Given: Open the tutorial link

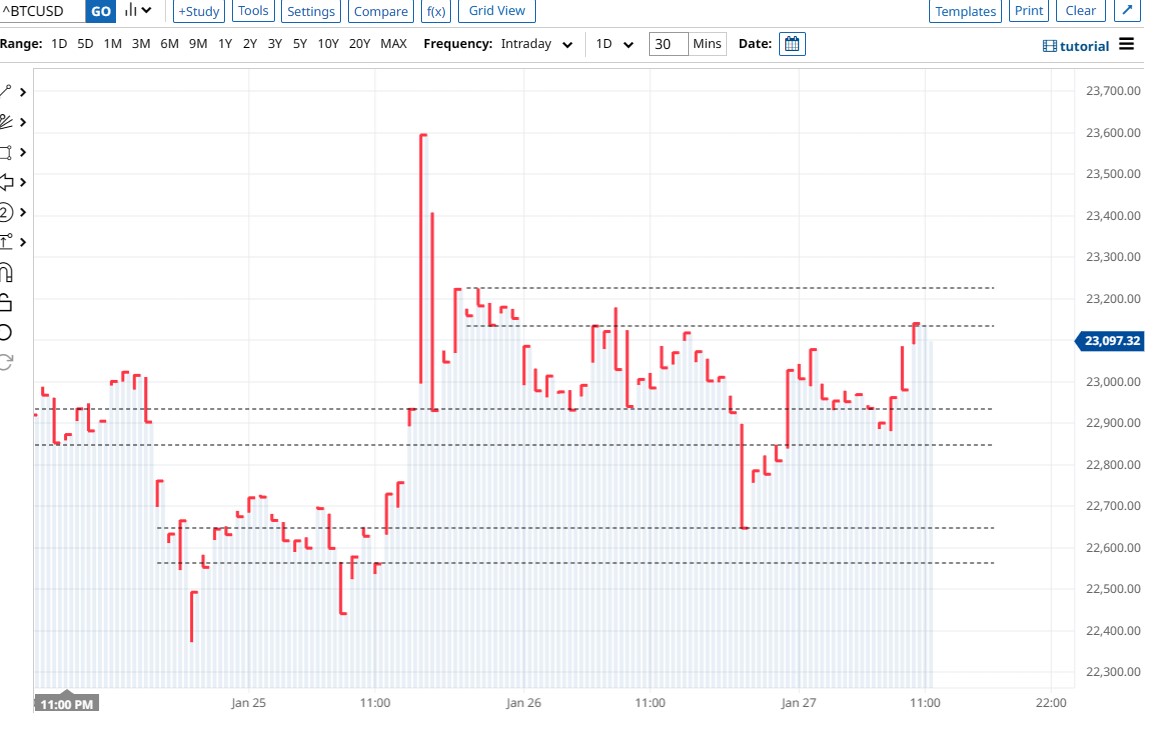Looking at the screenshot, I should [x=1076, y=46].
